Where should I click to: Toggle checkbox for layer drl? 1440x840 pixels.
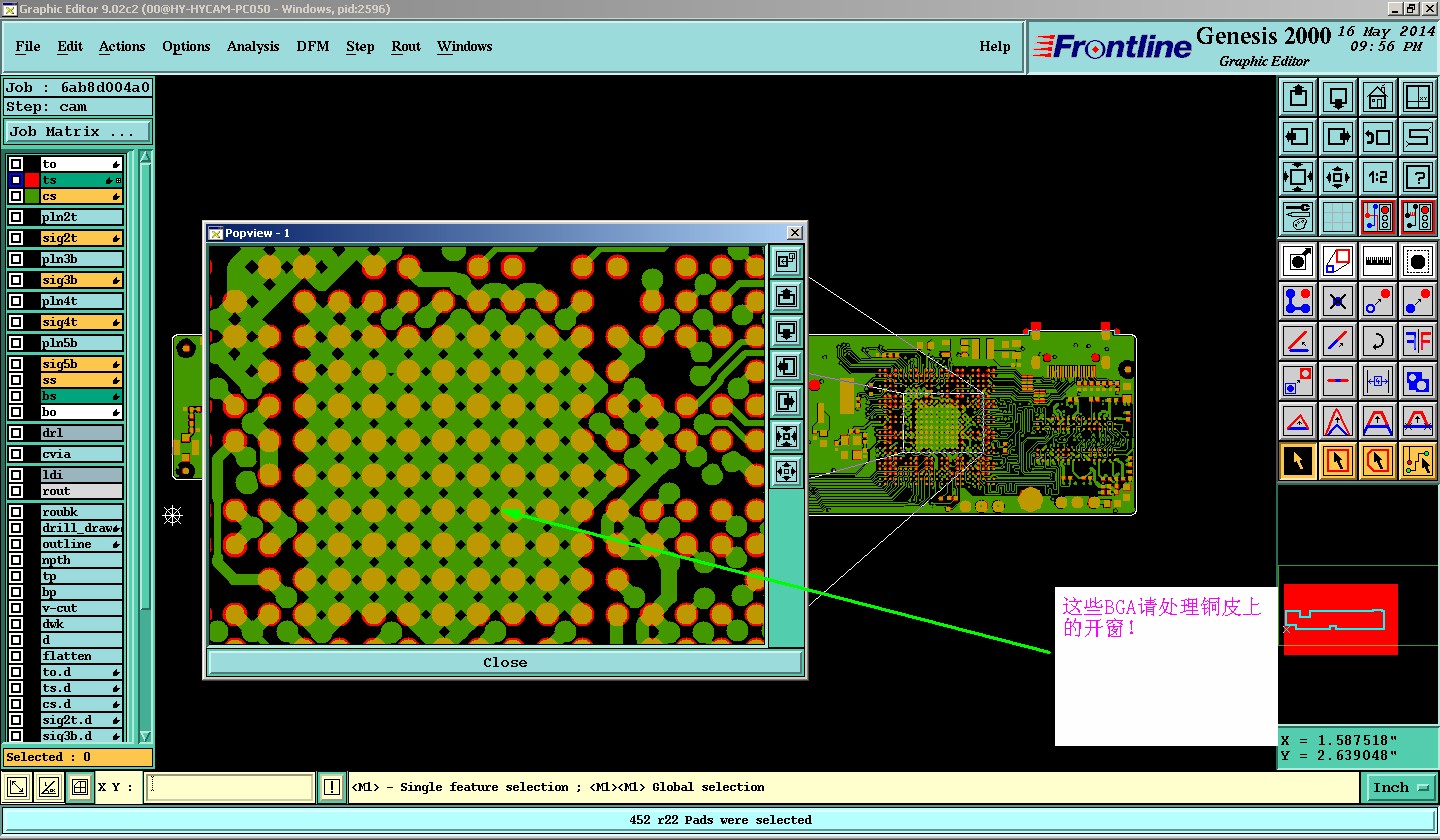[x=16, y=433]
